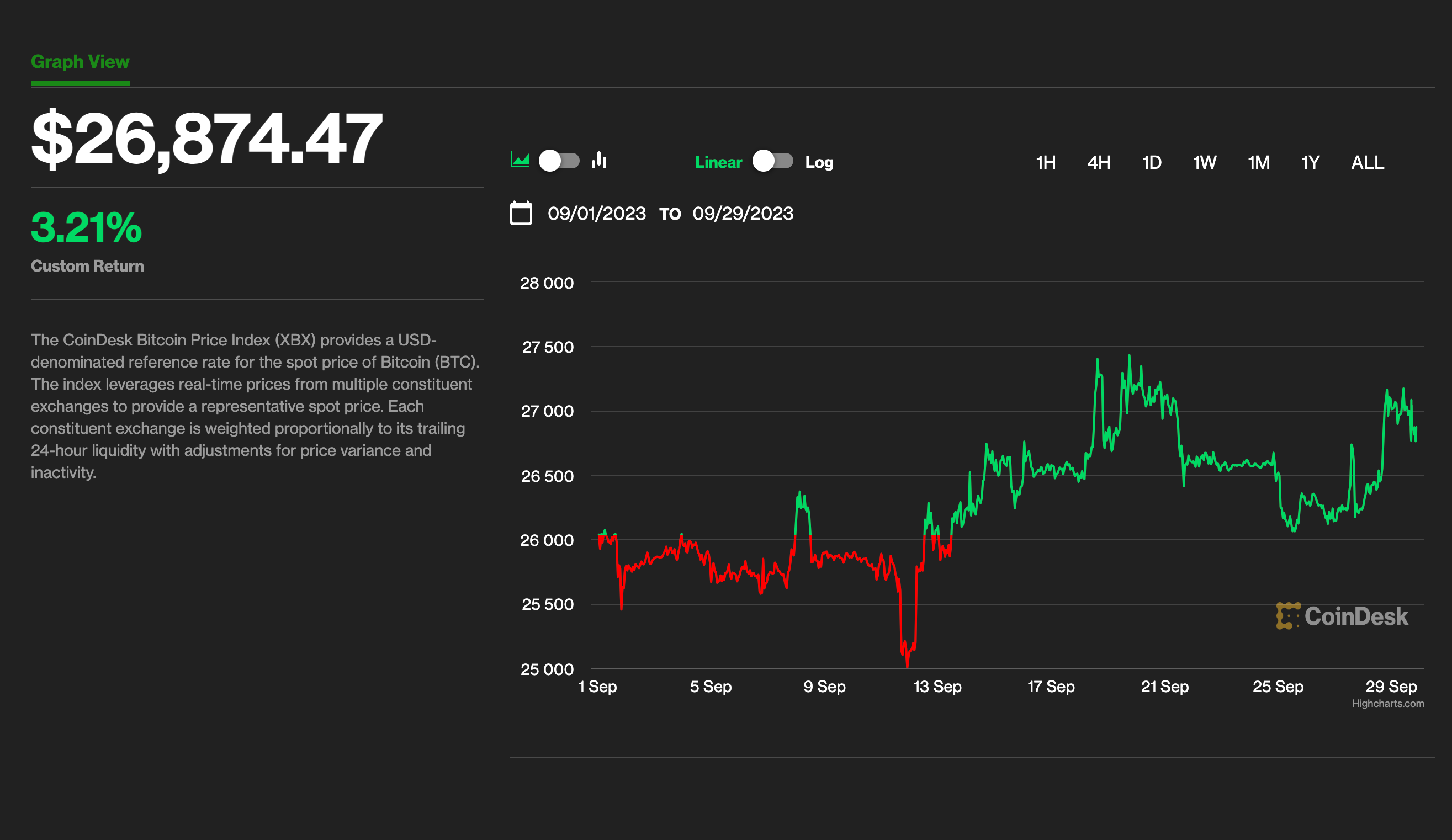Click the 25 500 y-axis label
The image size is (1452, 840).
(547, 604)
